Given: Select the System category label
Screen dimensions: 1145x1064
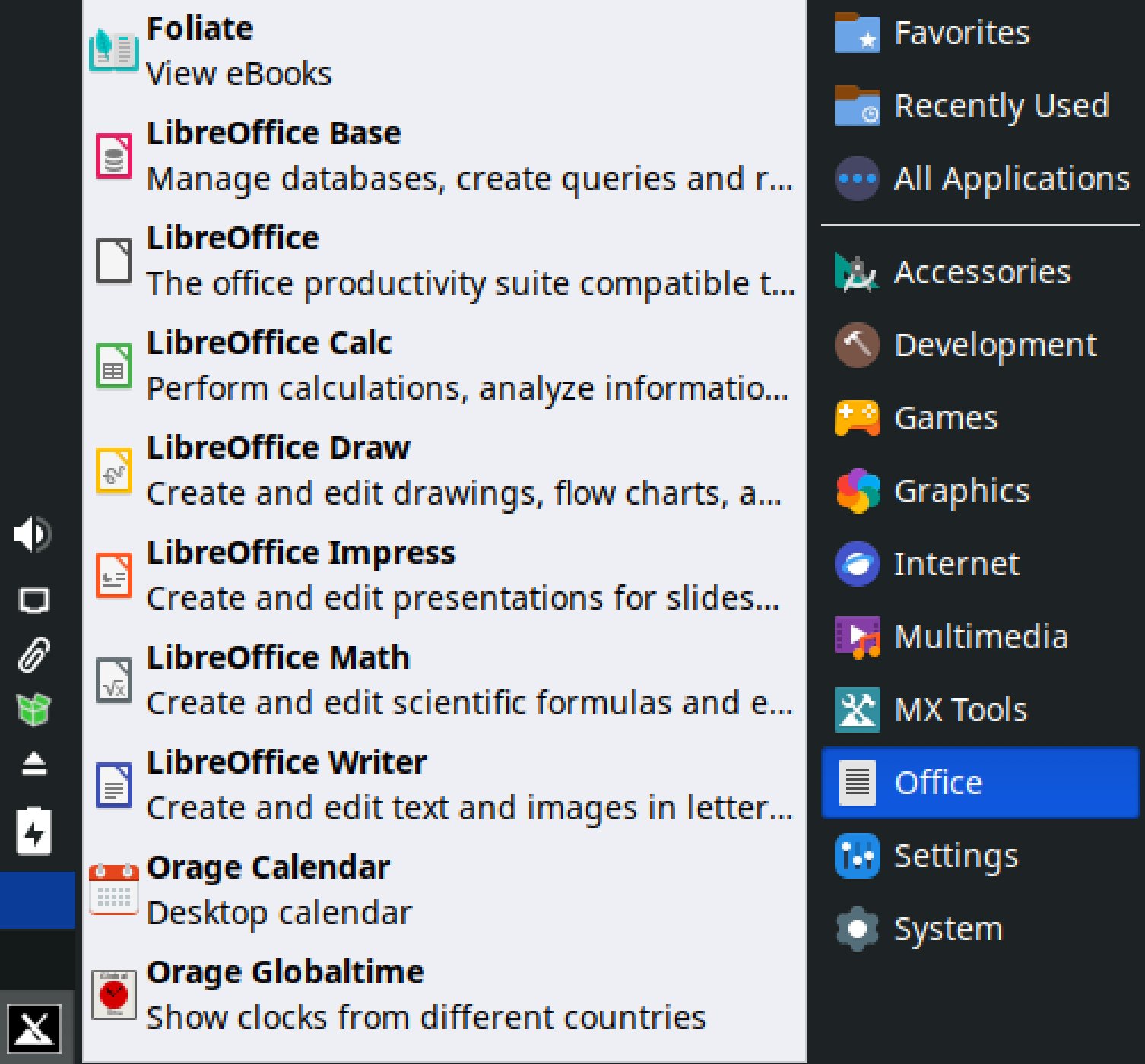Looking at the screenshot, I should tap(948, 929).
